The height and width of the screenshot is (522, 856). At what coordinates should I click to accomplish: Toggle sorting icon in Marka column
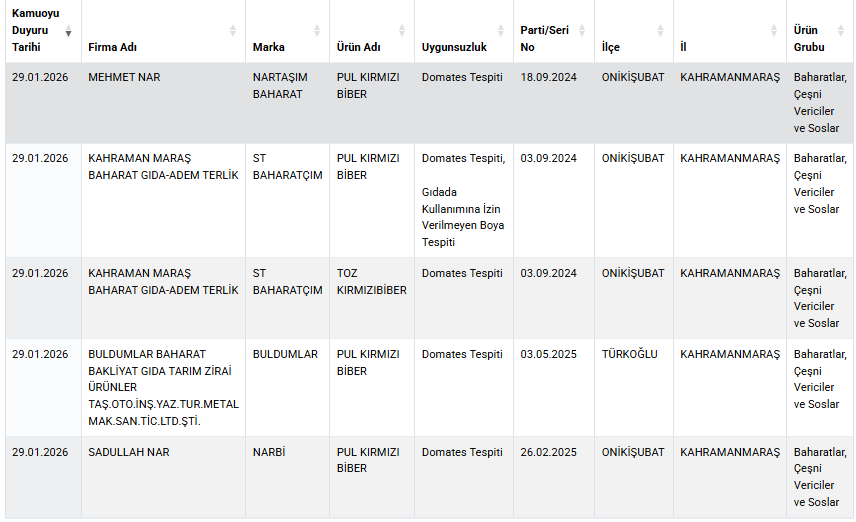pyautogui.click(x=317, y=31)
